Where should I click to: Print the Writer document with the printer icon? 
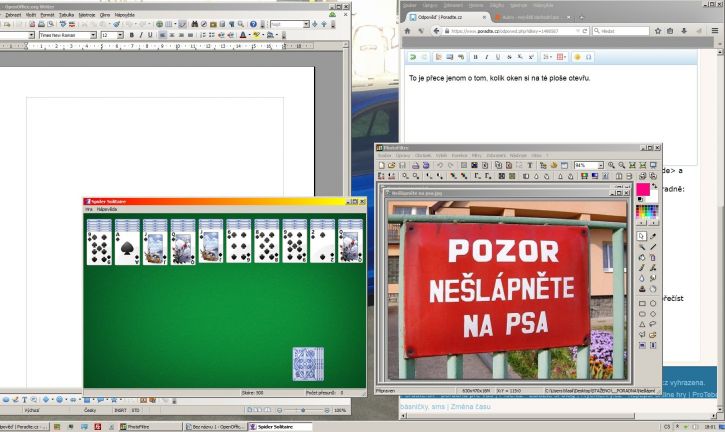42,24
